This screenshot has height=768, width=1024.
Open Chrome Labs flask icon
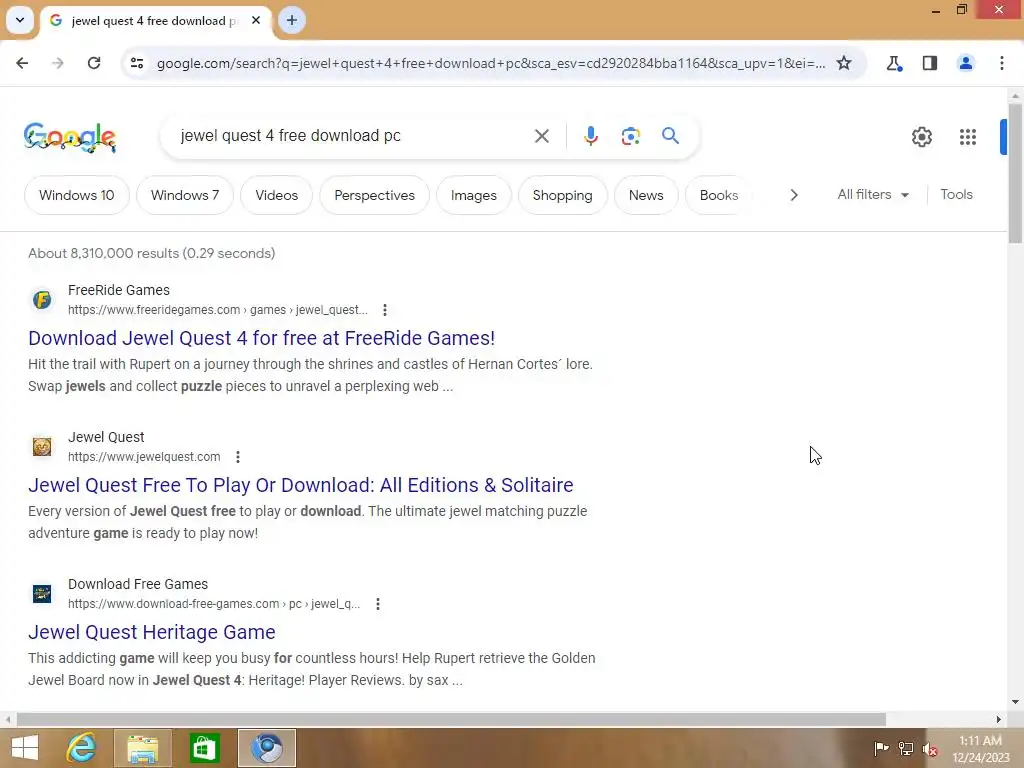pos(894,63)
